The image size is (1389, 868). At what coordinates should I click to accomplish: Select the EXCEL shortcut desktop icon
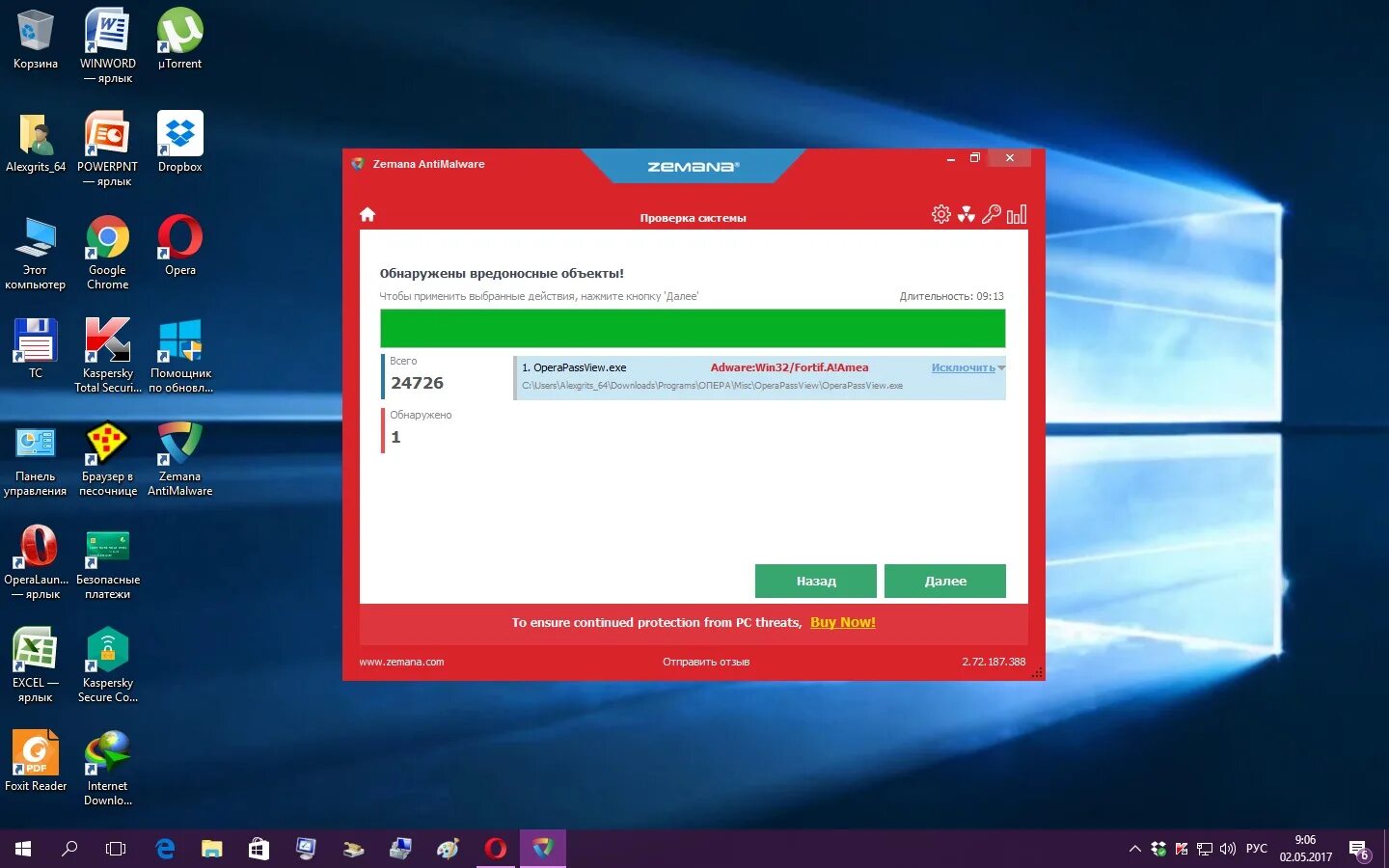click(36, 665)
